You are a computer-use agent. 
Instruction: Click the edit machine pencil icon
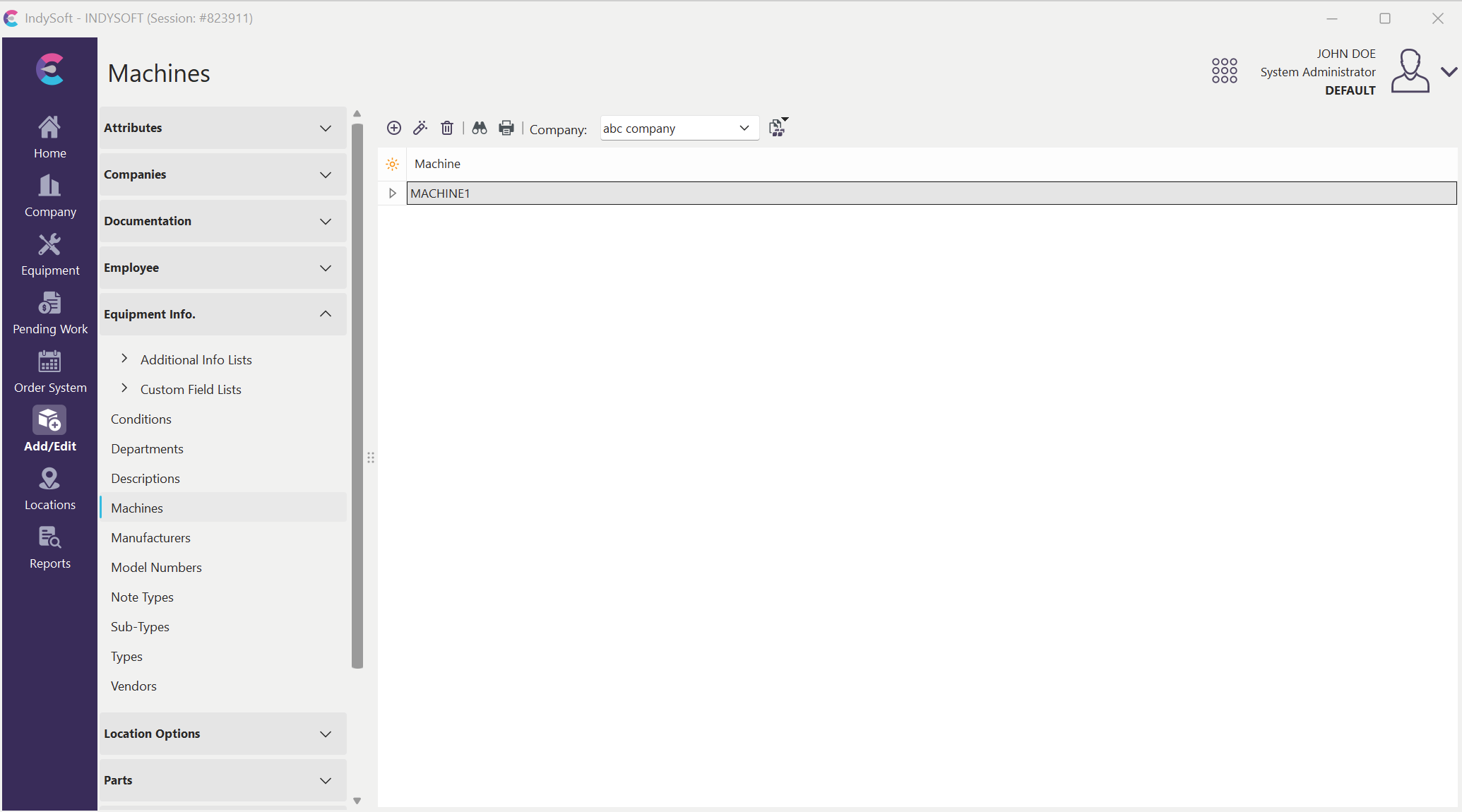(x=420, y=128)
